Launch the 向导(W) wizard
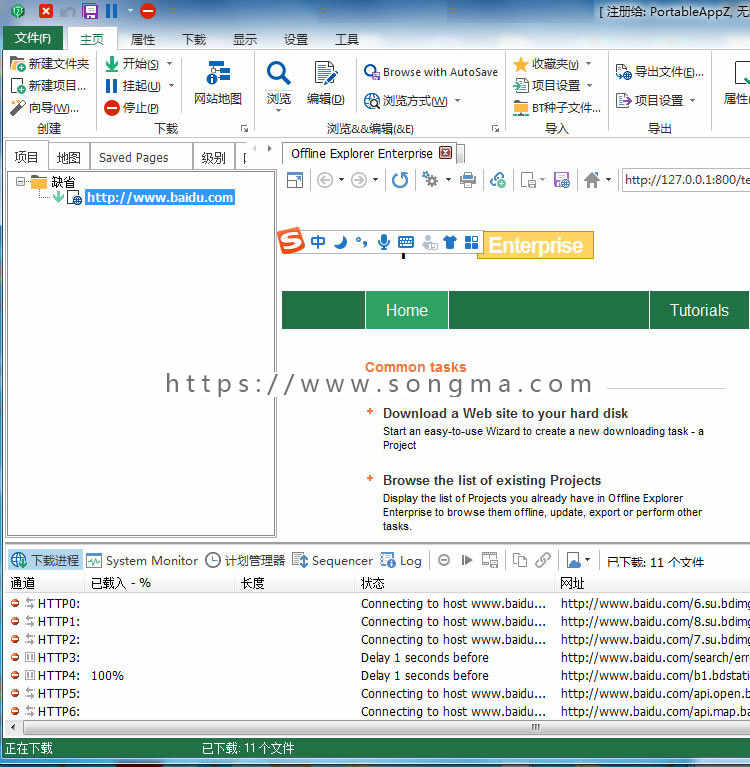This screenshot has width=750, height=767. tap(45, 108)
